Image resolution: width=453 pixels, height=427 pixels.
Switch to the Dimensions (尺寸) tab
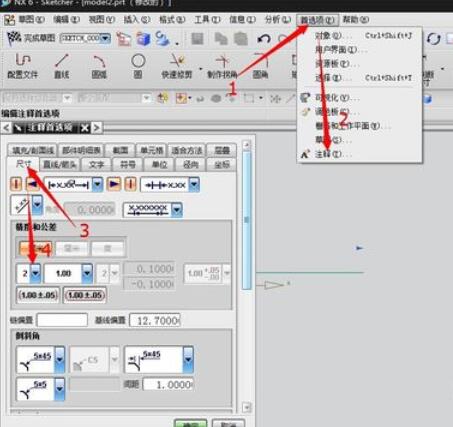(23, 164)
